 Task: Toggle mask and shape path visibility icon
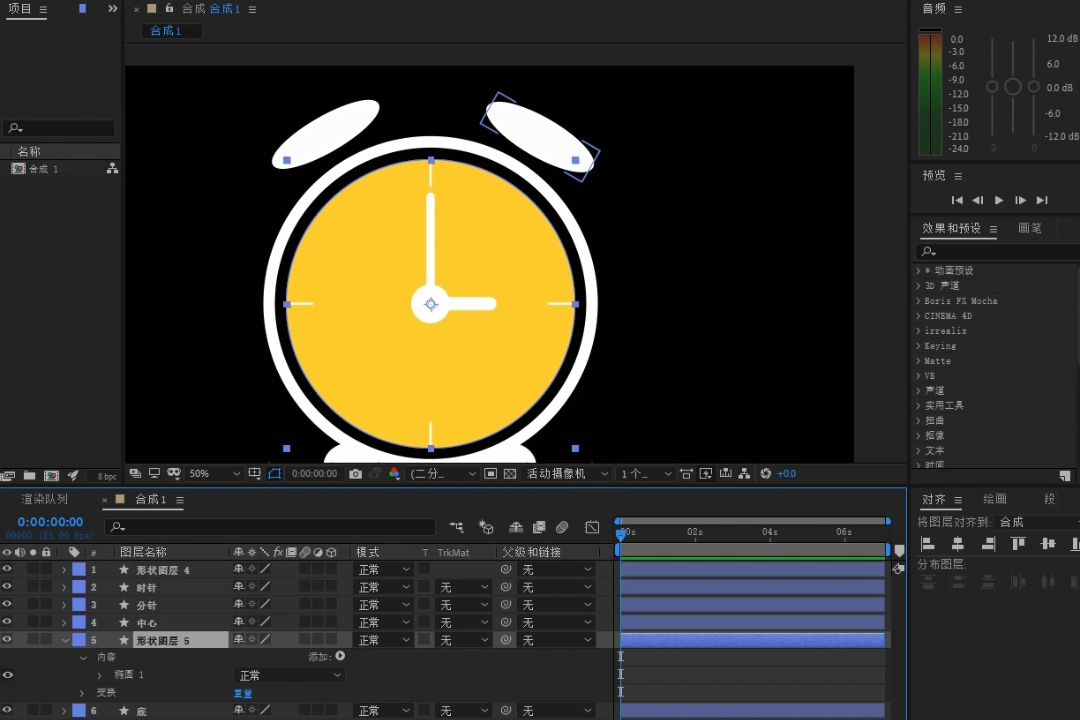click(x=274, y=473)
